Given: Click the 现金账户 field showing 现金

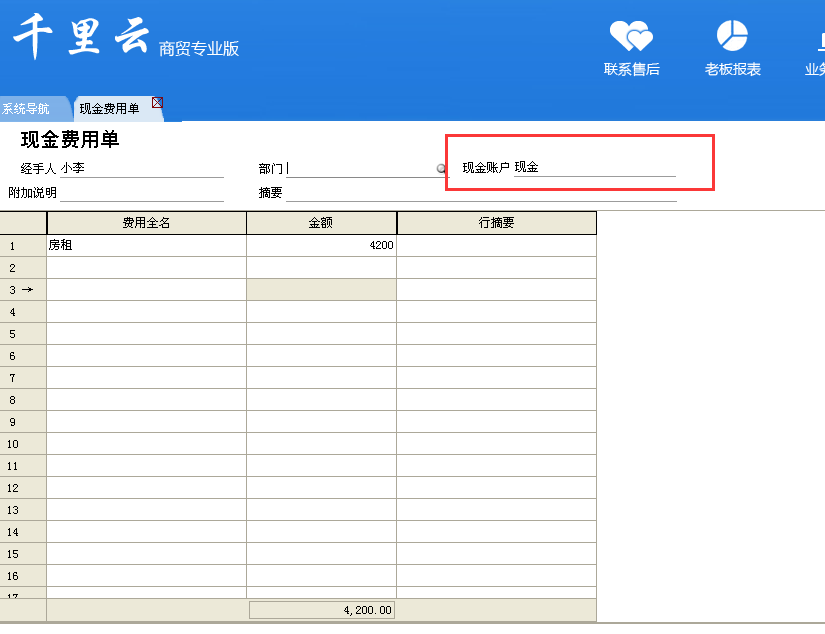Looking at the screenshot, I should [x=594, y=168].
